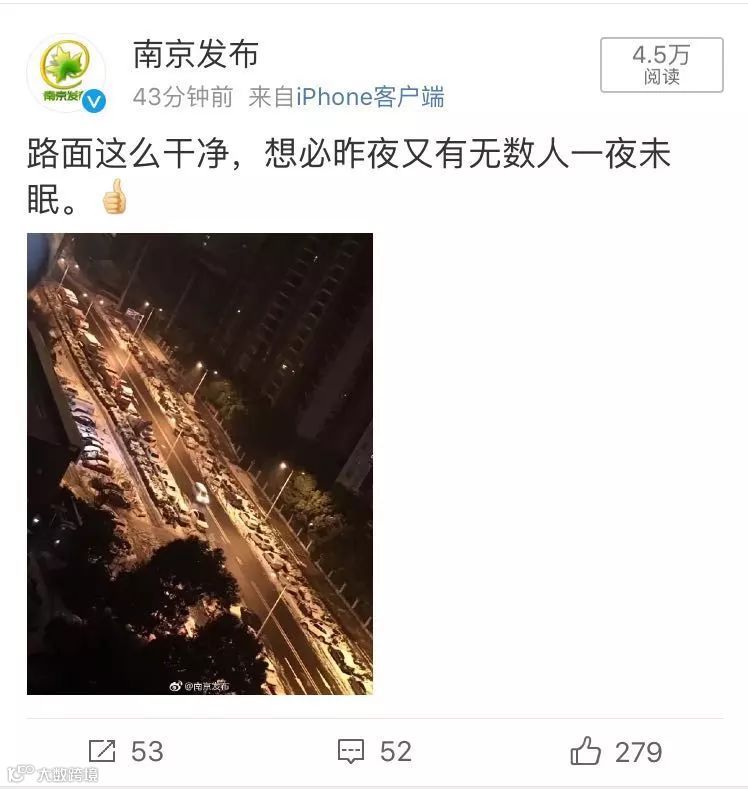
Task: Click the 大数跨境 watermark text
Action: pyautogui.click(x=68, y=774)
